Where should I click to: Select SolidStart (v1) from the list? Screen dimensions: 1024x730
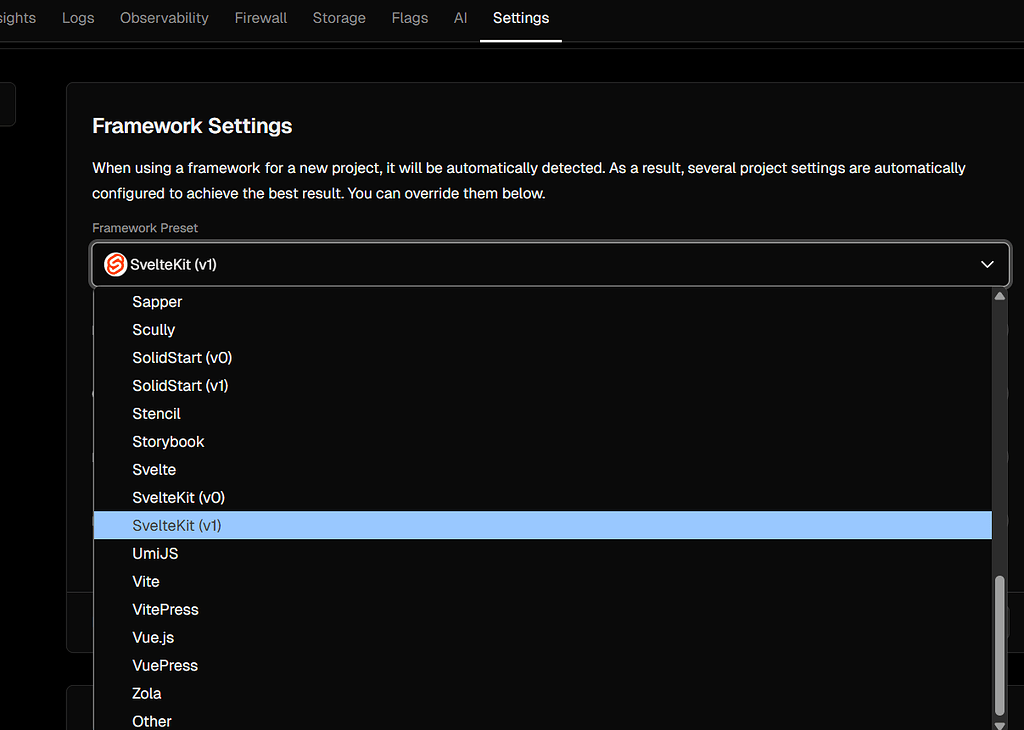tap(180, 385)
